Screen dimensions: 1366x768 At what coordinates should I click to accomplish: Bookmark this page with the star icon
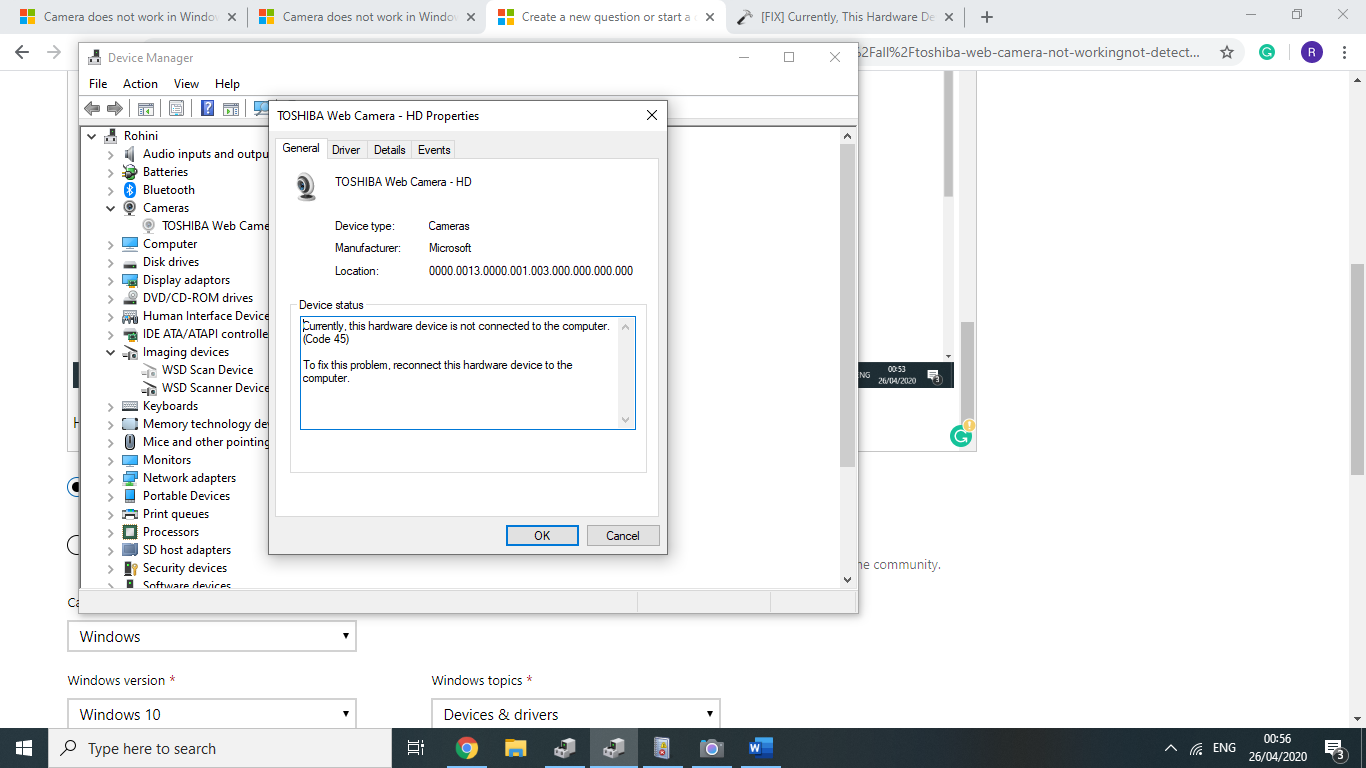coord(1227,52)
